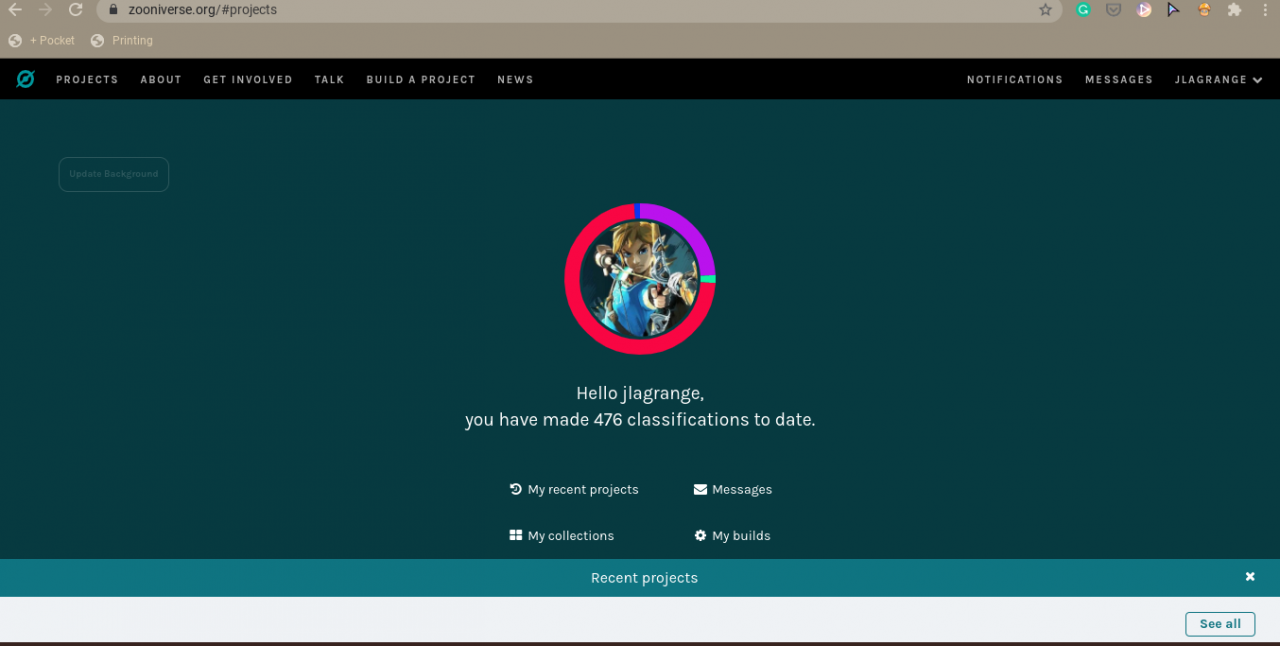The width and height of the screenshot is (1280, 646).
Task: Click the pink play-button extension icon
Action: pos(1144,10)
